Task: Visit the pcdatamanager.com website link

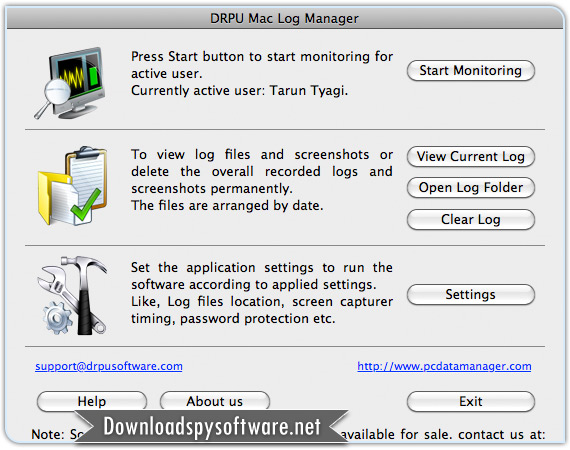Action: 444,366
